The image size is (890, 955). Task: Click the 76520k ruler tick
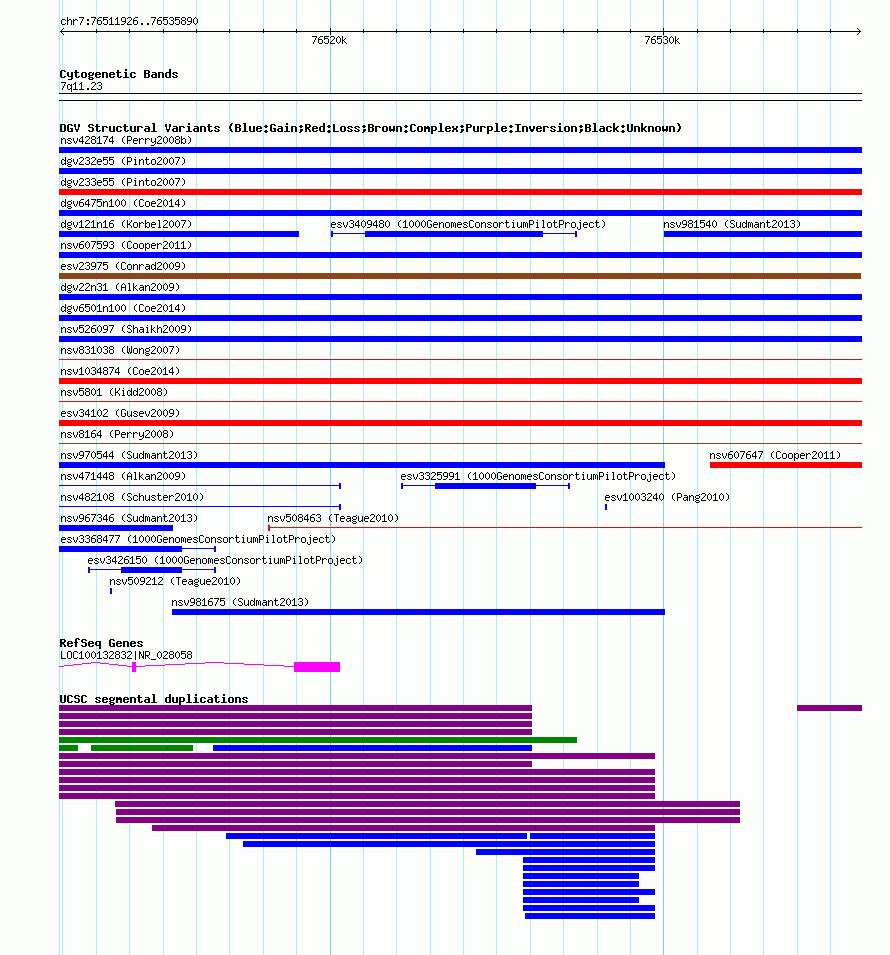click(329, 40)
